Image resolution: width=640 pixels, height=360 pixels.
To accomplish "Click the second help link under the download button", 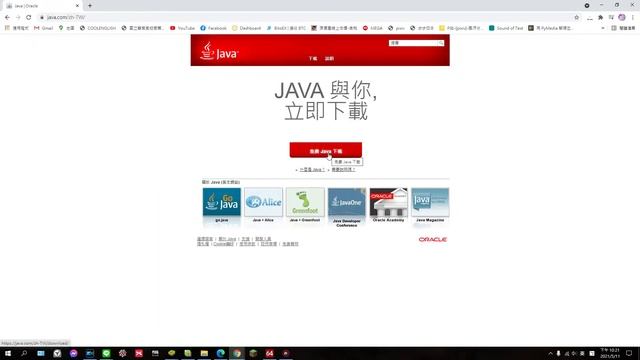I will click(343, 169).
